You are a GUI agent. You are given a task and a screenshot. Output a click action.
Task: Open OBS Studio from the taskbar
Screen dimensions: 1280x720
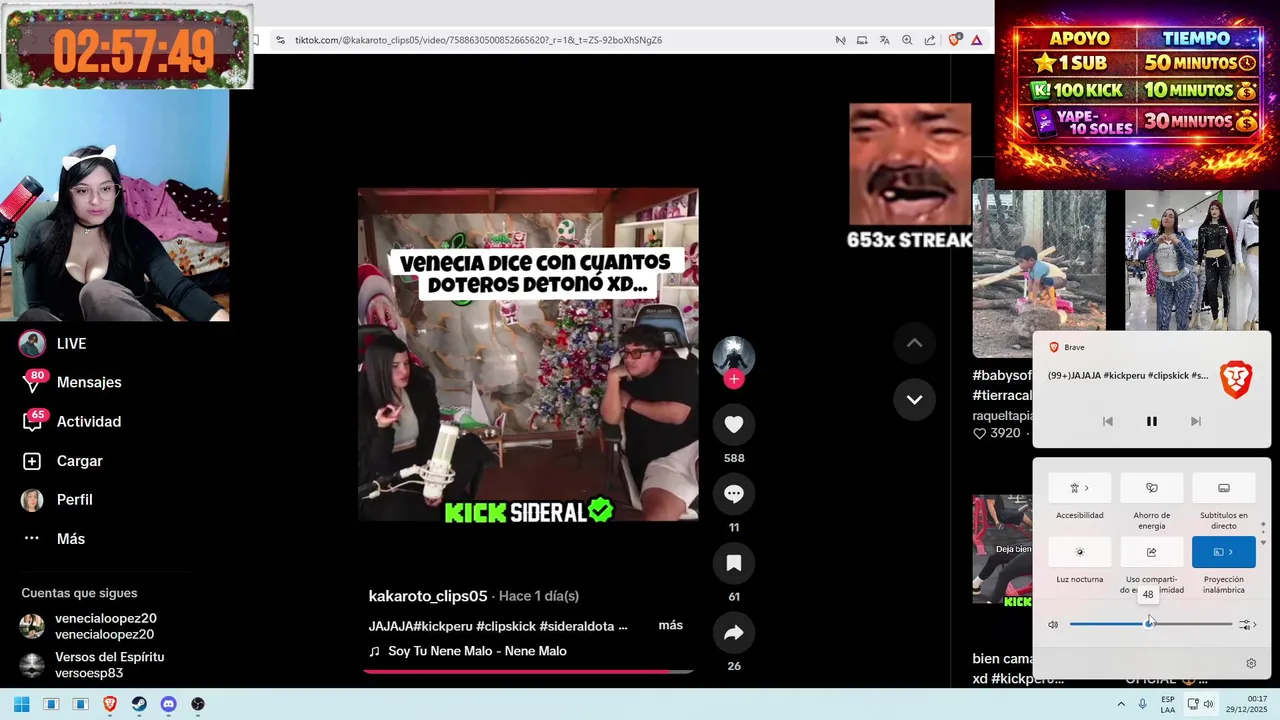pos(198,704)
